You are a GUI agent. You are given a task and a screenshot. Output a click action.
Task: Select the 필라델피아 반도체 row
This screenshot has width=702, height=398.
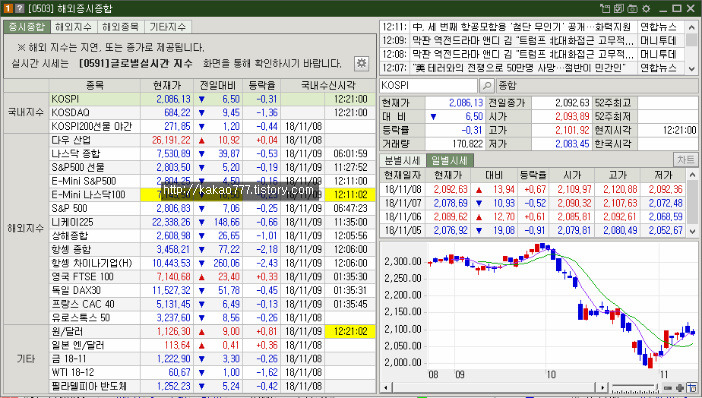(x=212, y=386)
